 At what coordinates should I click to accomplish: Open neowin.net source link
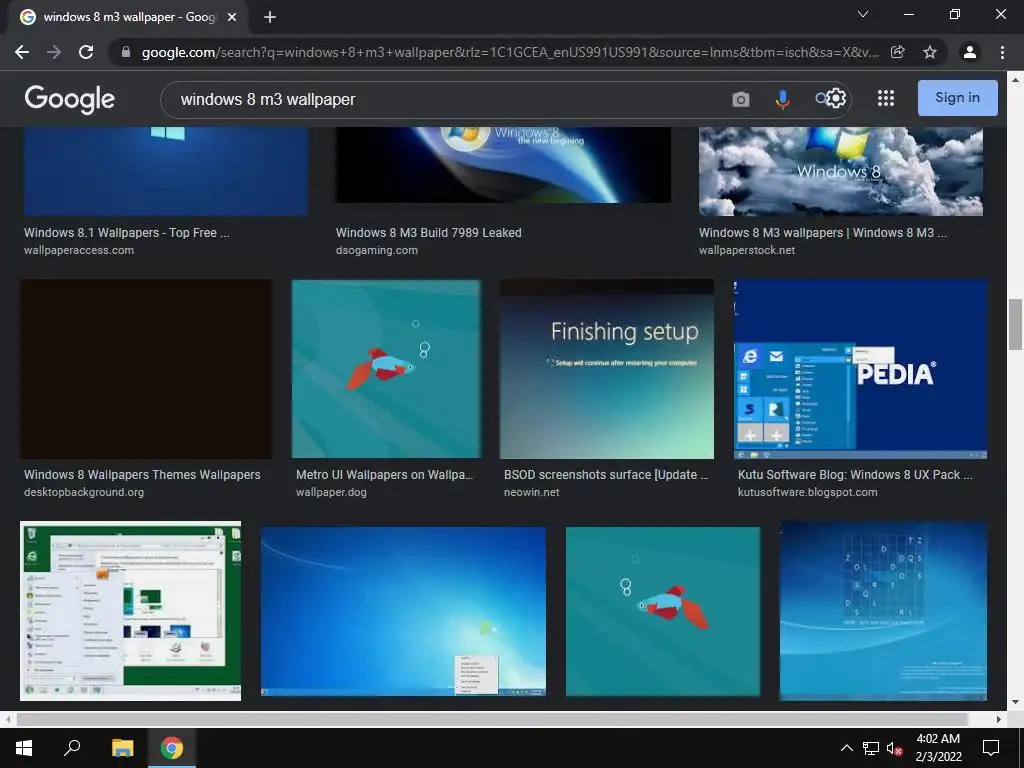(532, 492)
